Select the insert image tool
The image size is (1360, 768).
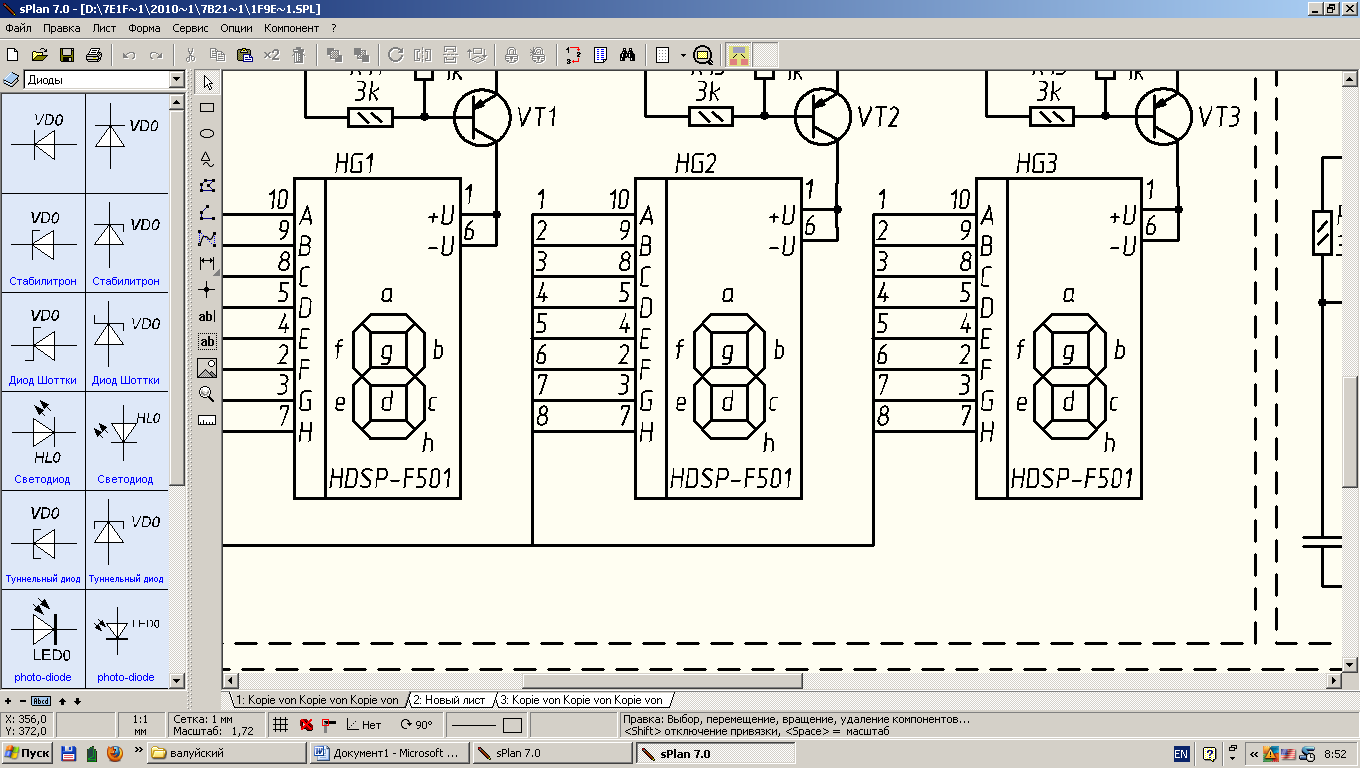click(x=207, y=368)
